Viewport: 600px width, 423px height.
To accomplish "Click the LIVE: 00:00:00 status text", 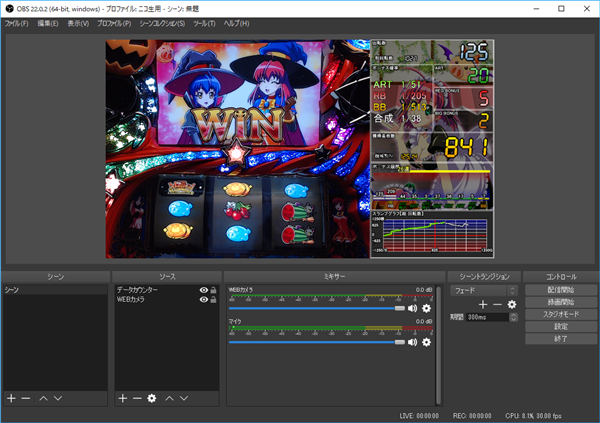I will click(419, 416).
